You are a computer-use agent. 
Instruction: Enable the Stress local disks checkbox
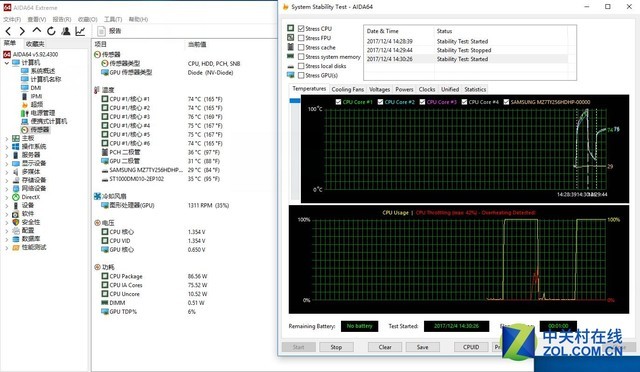[x=301, y=66]
